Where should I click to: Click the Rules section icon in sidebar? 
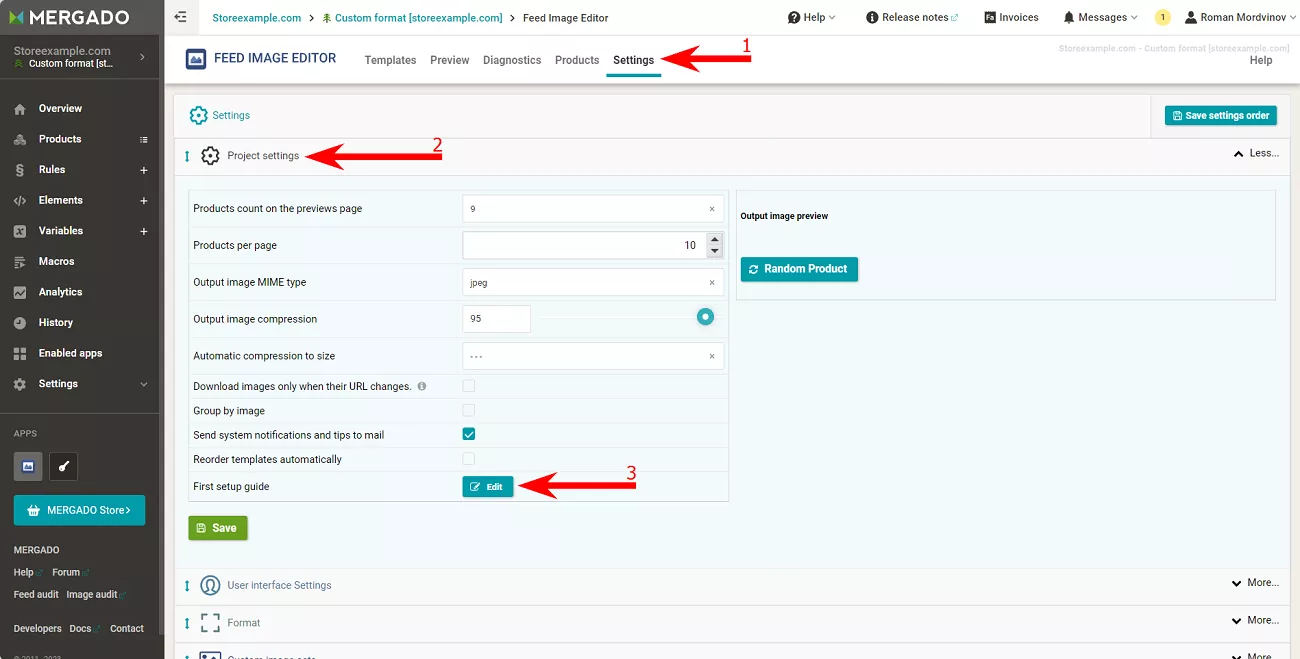pyautogui.click(x=20, y=170)
